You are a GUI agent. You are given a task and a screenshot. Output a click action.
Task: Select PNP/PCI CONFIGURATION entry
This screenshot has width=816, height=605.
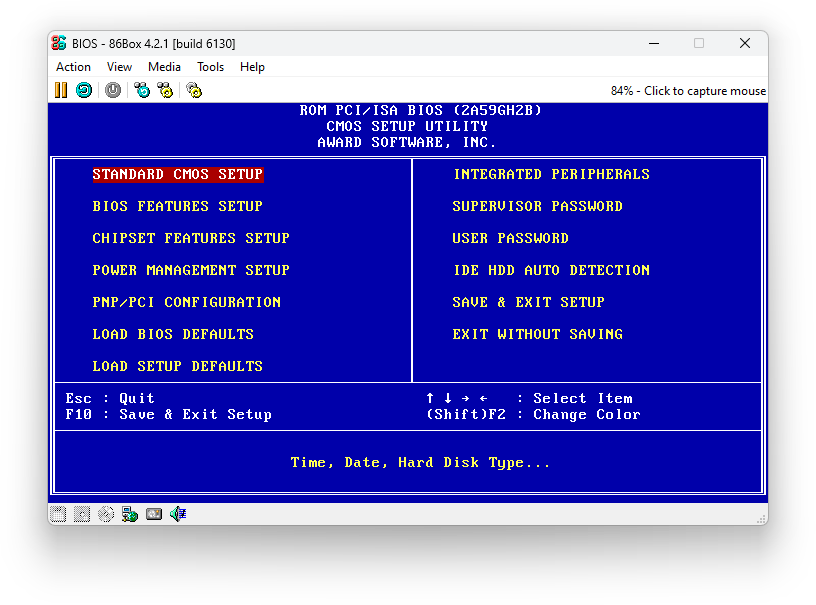(x=186, y=302)
